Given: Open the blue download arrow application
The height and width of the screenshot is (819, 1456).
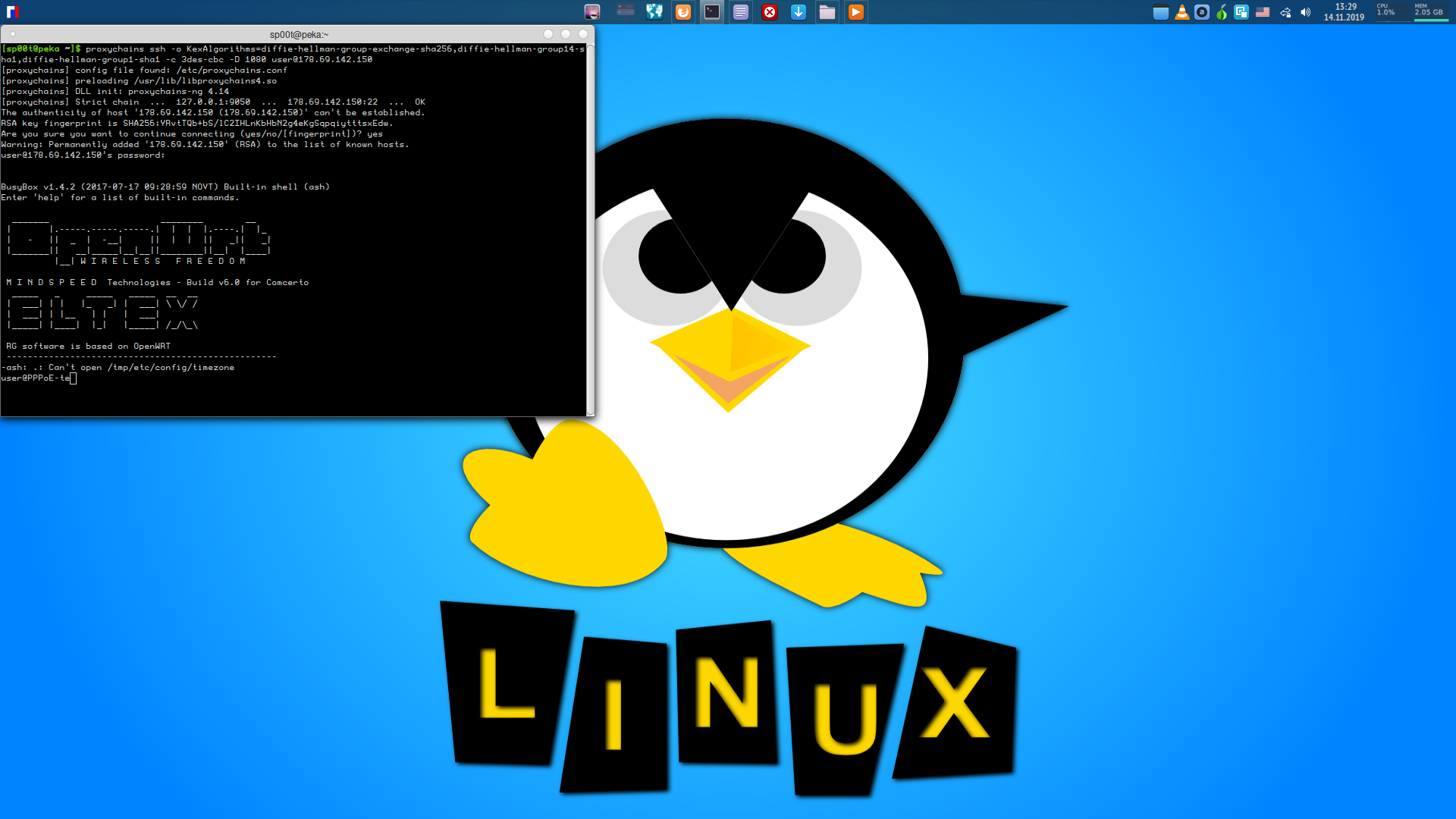Looking at the screenshot, I should [x=799, y=12].
